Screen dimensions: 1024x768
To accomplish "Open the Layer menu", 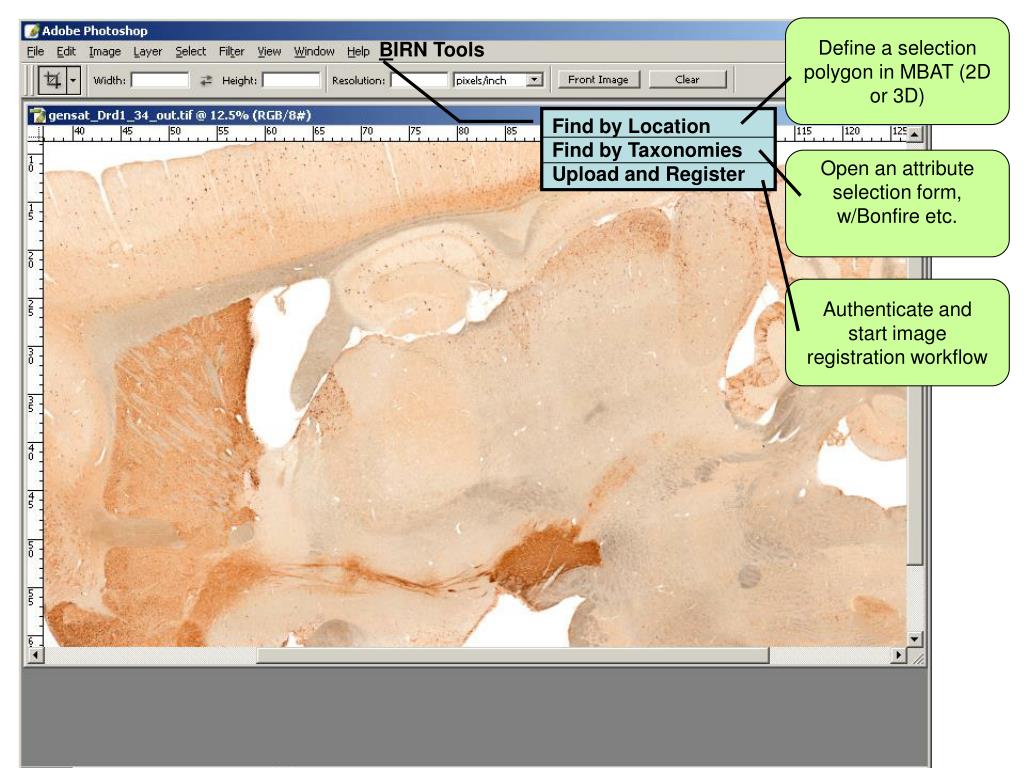I will pos(148,52).
